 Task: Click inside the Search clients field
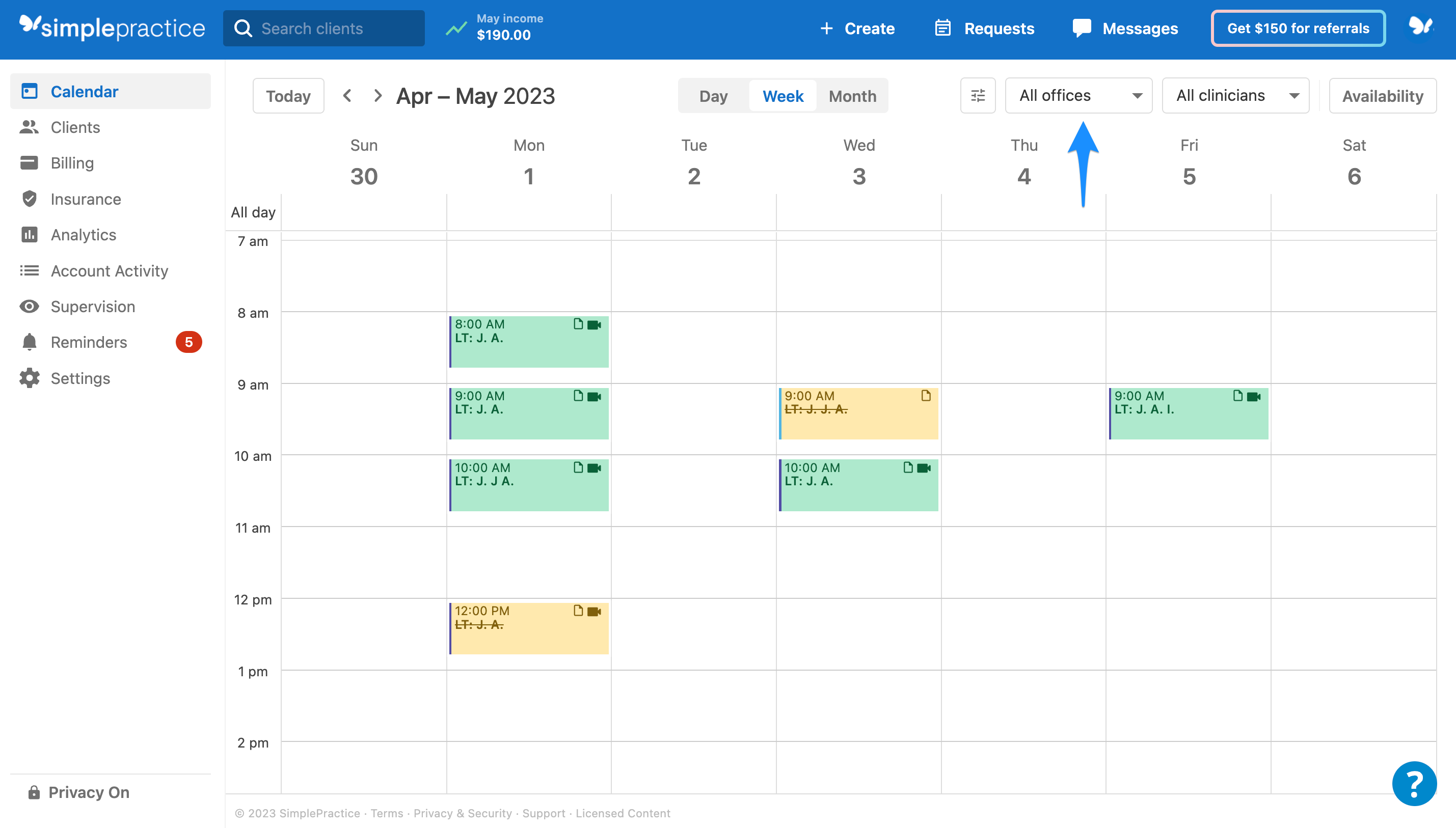point(324,28)
